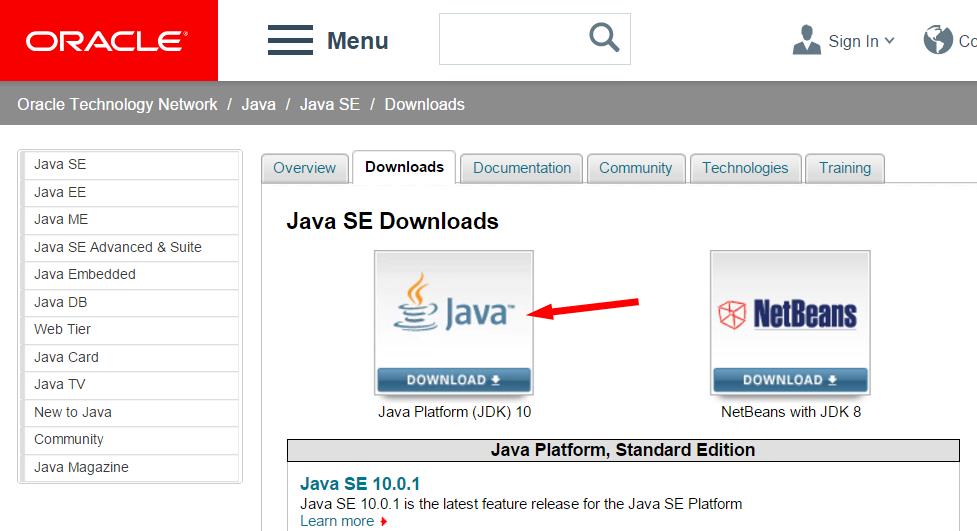Select Web Tier in the sidebar

point(131,330)
